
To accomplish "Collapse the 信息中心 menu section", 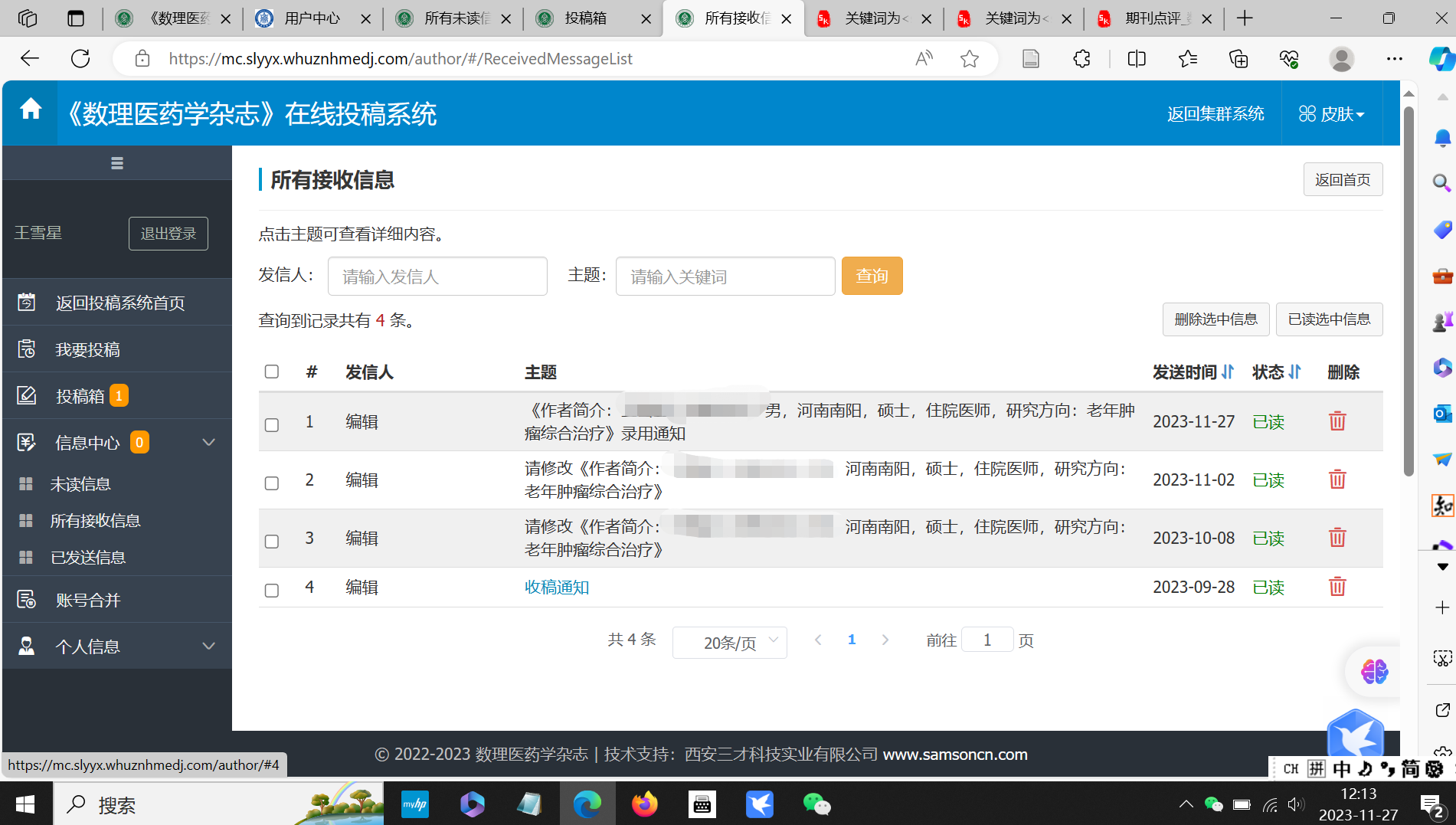I will pyautogui.click(x=208, y=442).
